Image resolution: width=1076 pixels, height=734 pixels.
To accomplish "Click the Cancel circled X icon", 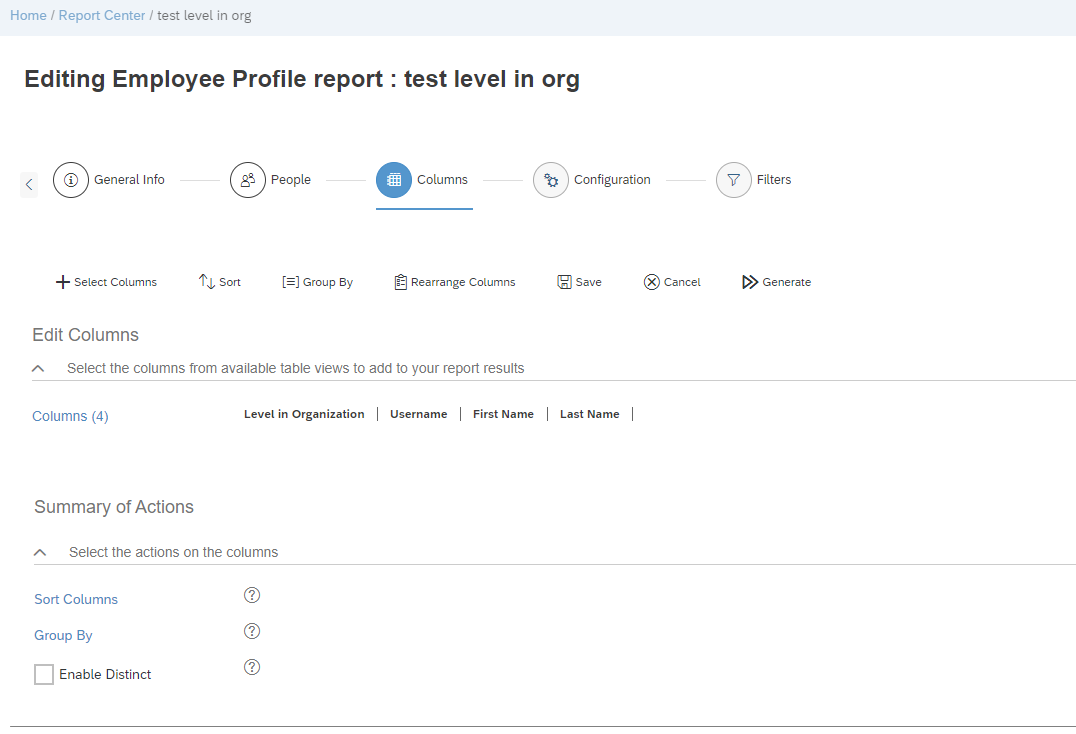I will (651, 282).
